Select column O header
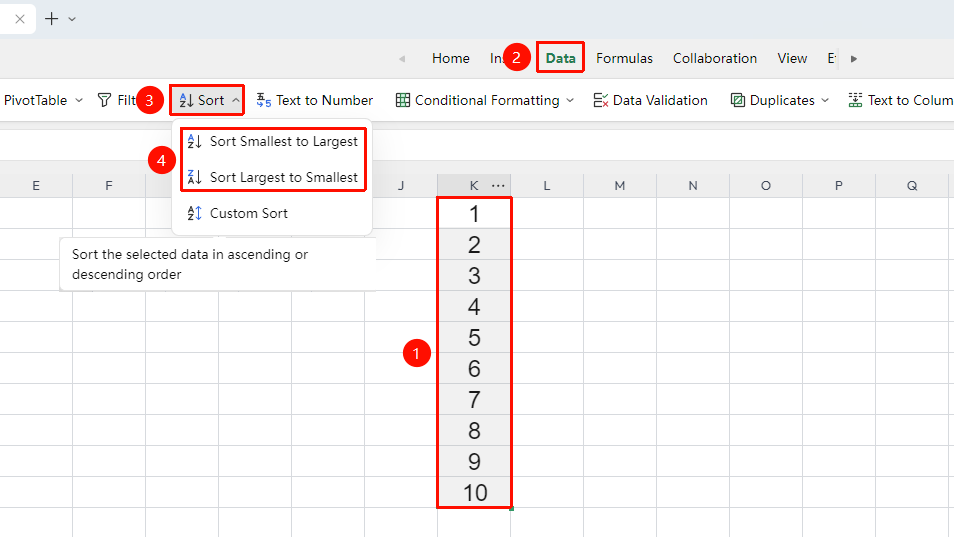 tap(766, 186)
